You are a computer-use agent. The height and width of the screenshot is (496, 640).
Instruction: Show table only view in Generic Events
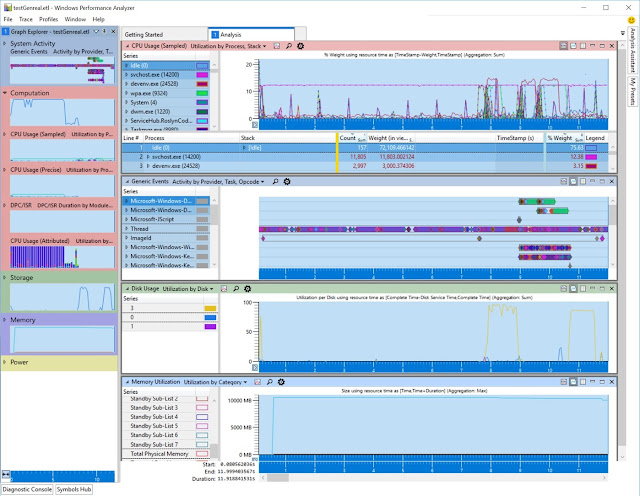coord(583,181)
